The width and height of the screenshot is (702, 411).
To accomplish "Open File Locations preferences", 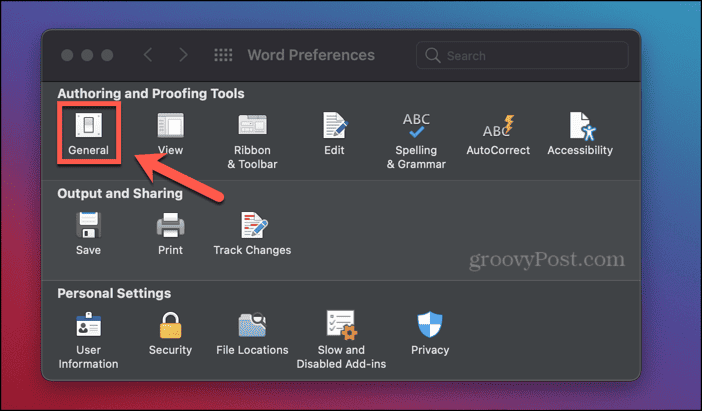I will [253, 334].
